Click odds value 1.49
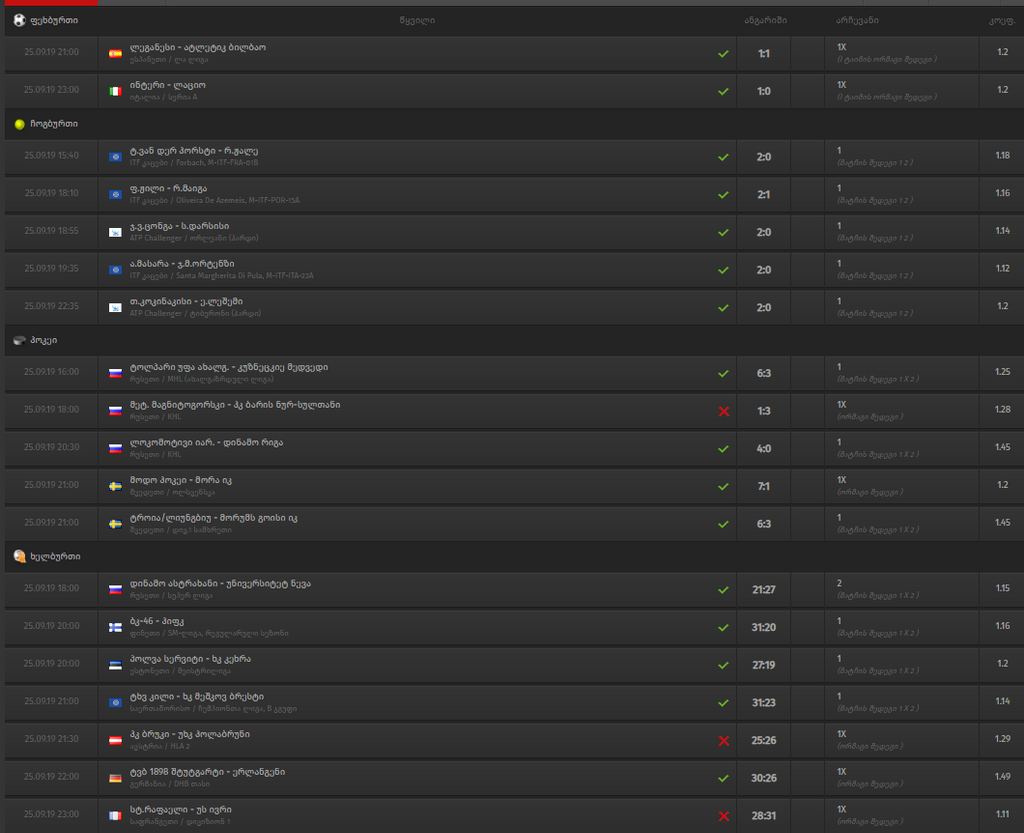The height and width of the screenshot is (833, 1024). click(1002, 776)
